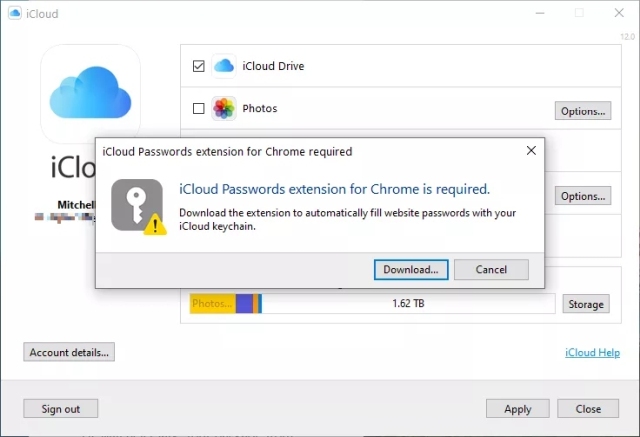Click the large iCloud logo on left

click(x=90, y=93)
